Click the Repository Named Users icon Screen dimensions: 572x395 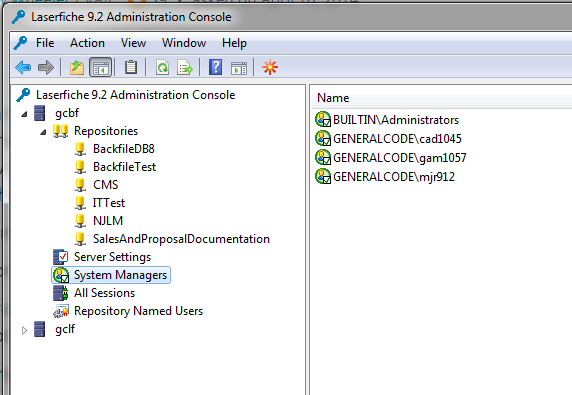tap(61, 311)
